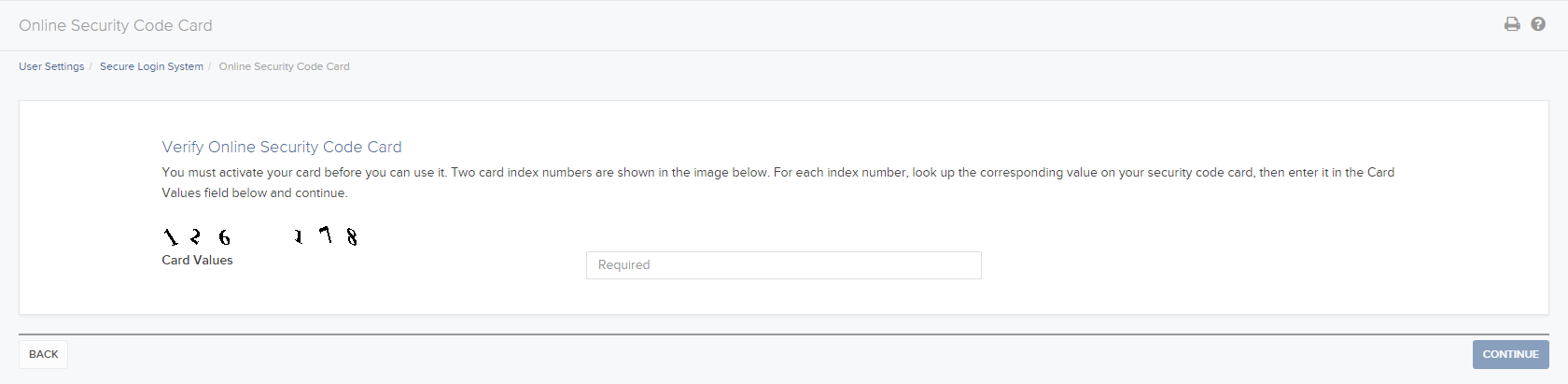Click the Online Security Code Card page title
The width and height of the screenshot is (1568, 384).
[x=116, y=25]
